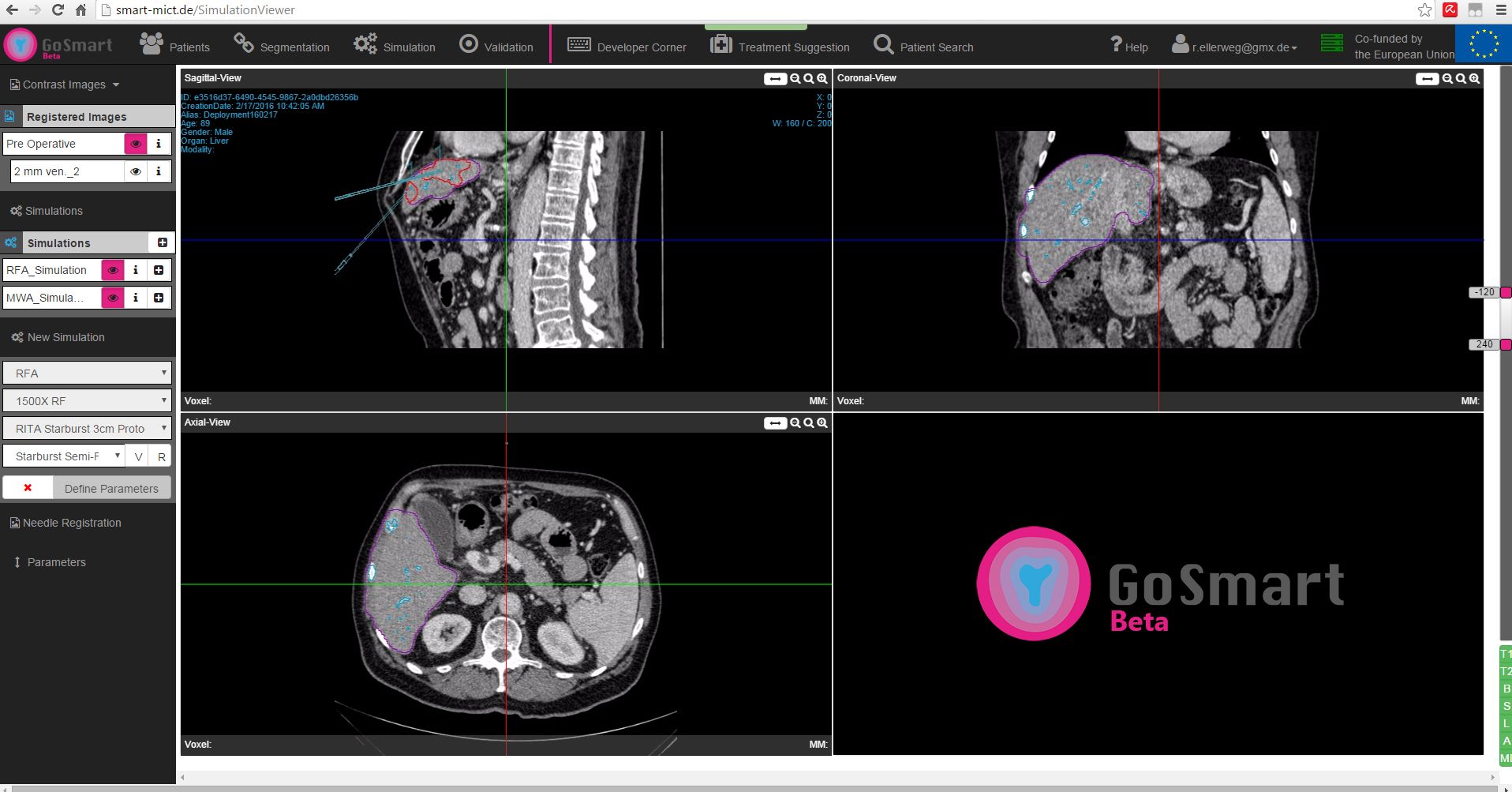Viewport: 1512px width, 792px height.
Task: Open the RFA modality dropdown
Action: pyautogui.click(x=87, y=373)
